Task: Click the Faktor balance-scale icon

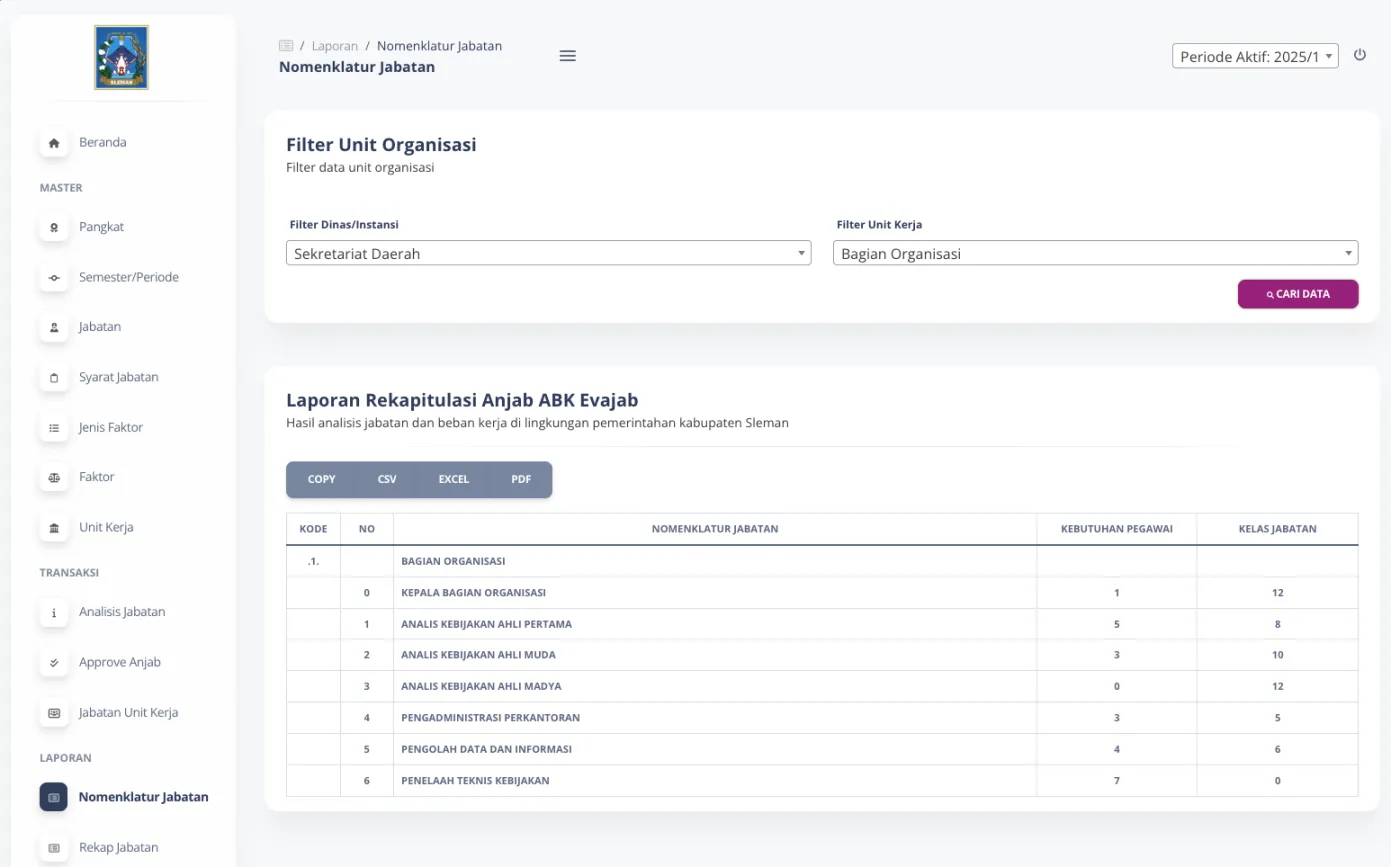Action: click(54, 478)
